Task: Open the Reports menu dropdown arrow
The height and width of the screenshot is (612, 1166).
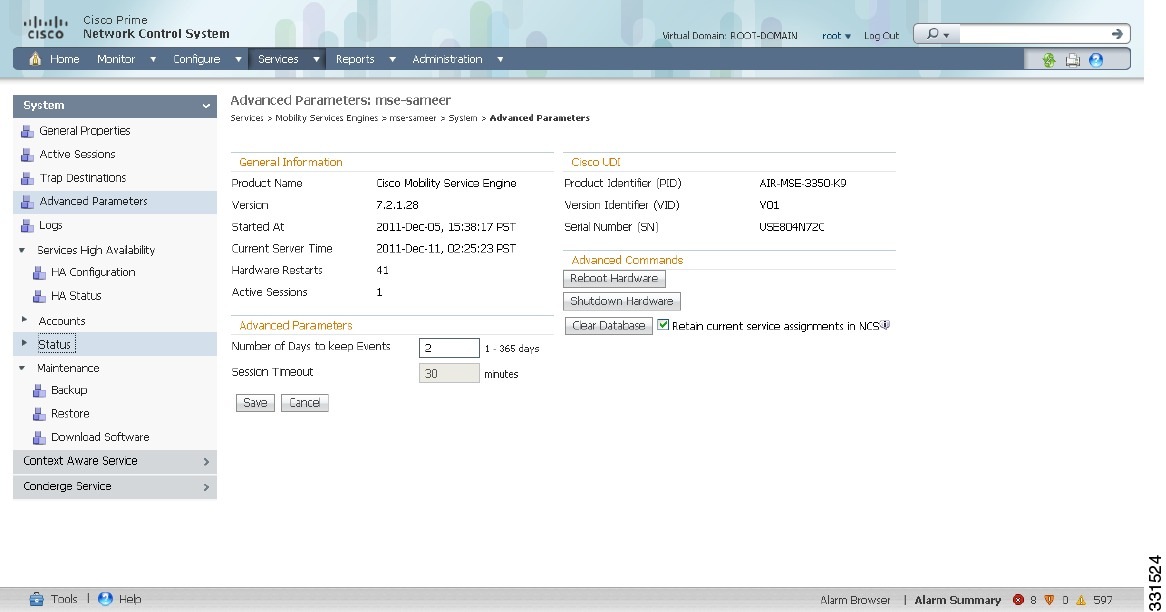Action: click(392, 59)
